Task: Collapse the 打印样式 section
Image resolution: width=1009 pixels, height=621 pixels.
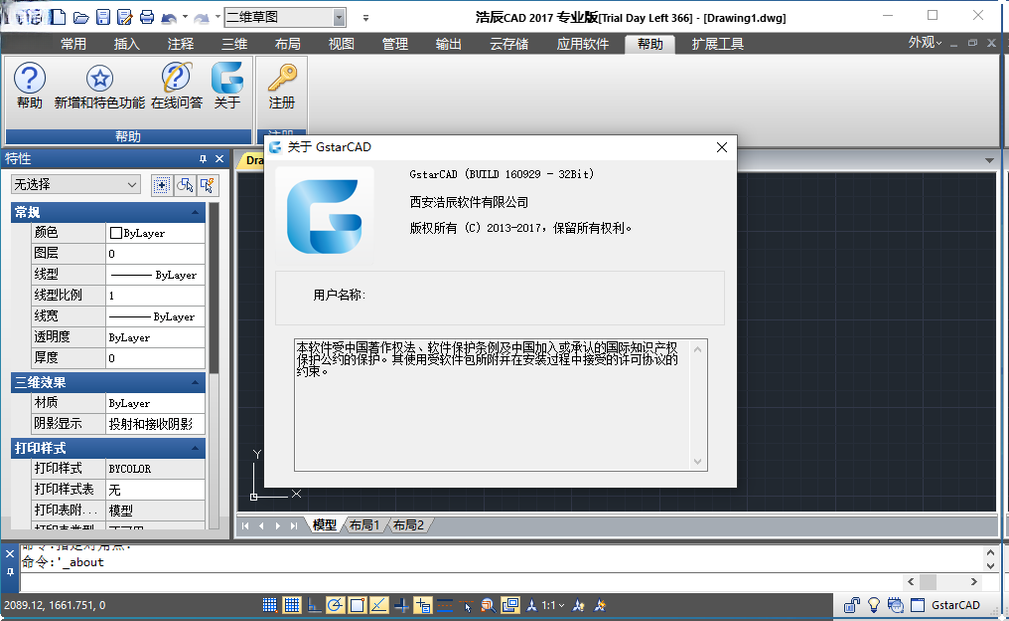Action: pyautogui.click(x=195, y=449)
